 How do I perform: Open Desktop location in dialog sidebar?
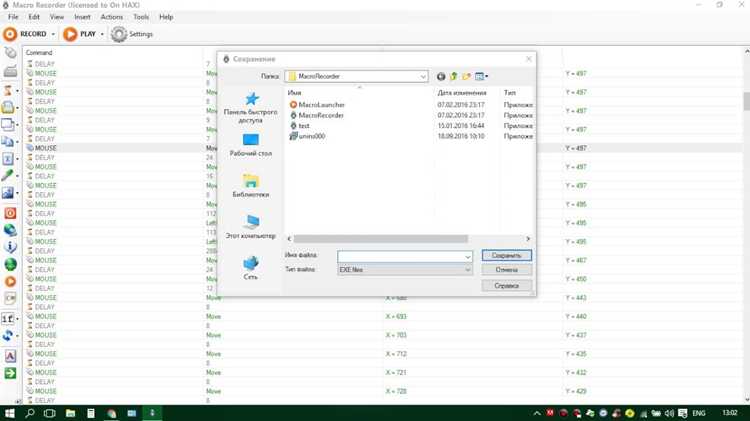251,145
